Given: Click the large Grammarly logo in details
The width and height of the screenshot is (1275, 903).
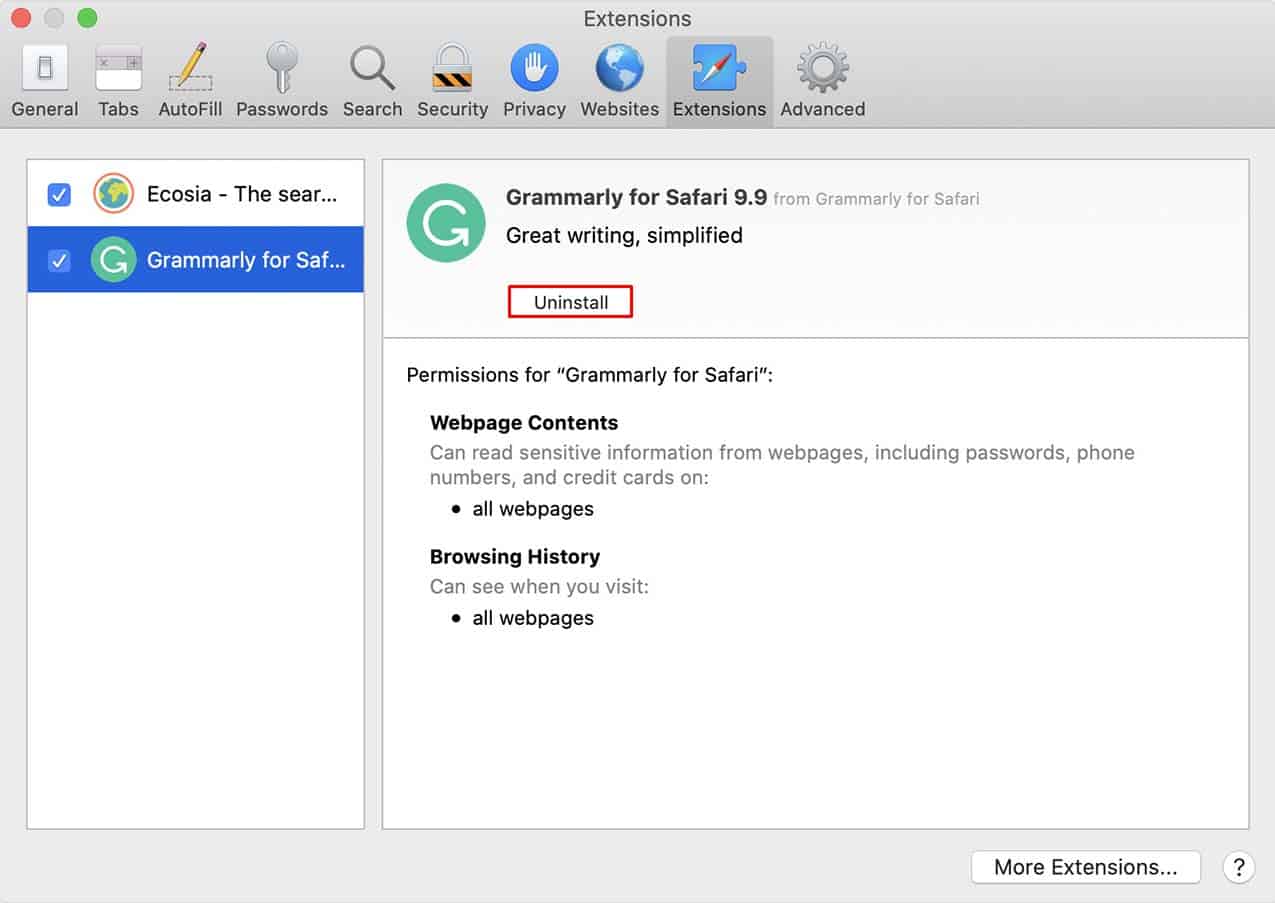Looking at the screenshot, I should click(446, 223).
